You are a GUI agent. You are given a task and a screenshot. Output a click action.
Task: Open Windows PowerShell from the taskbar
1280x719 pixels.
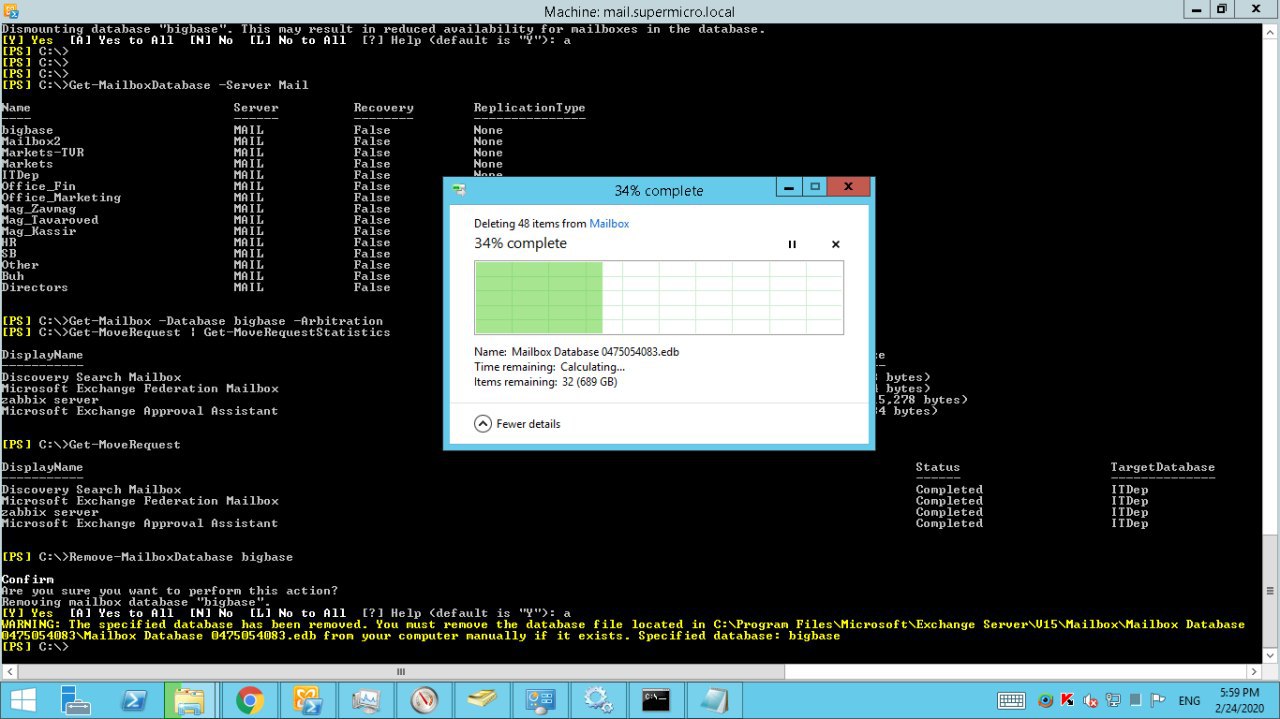[x=135, y=700]
